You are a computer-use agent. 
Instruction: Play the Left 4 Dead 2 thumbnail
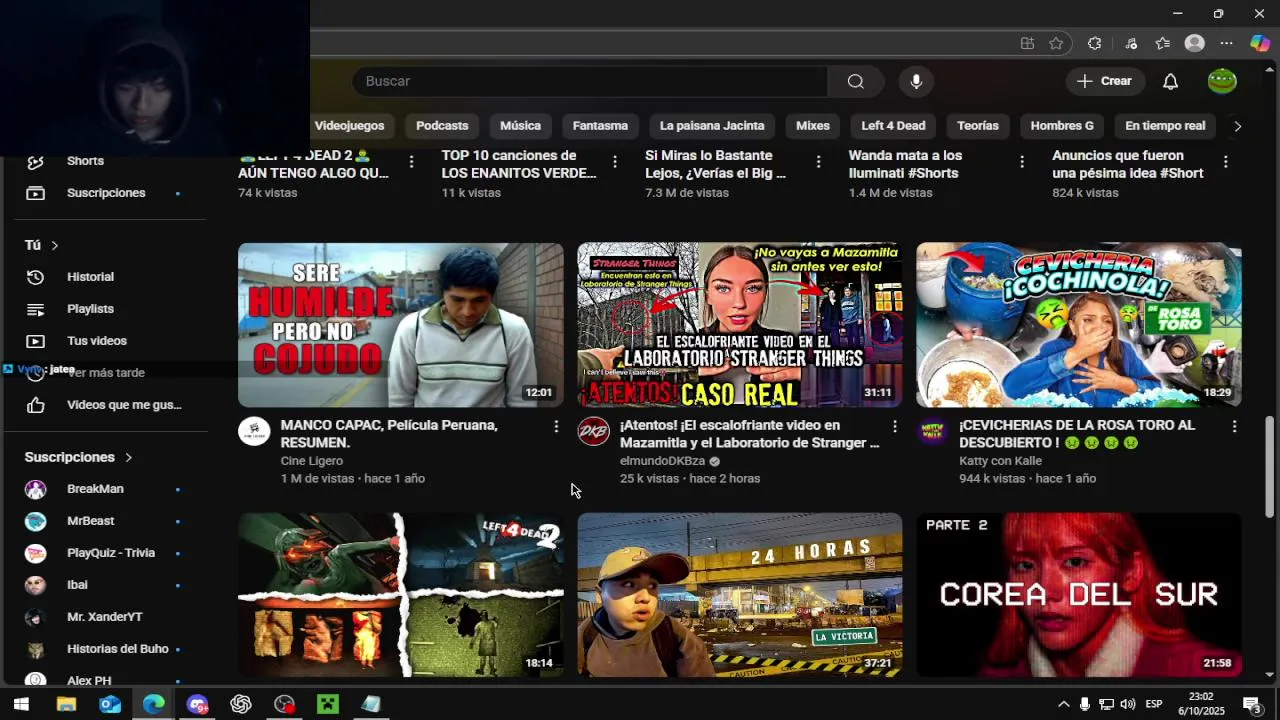(401, 595)
